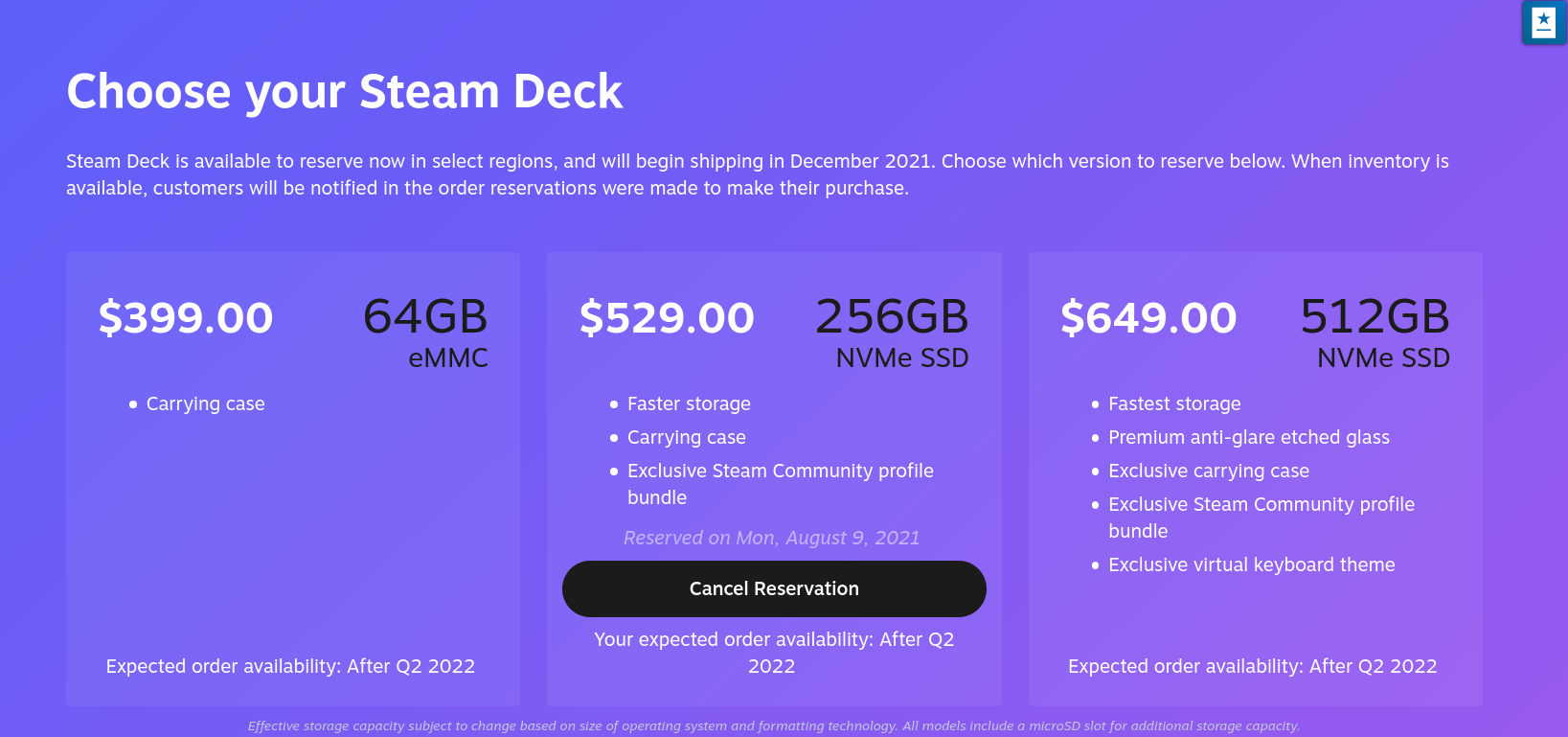Click the star bookmark icon in the corner
The width and height of the screenshot is (1568, 737).
point(1543,22)
